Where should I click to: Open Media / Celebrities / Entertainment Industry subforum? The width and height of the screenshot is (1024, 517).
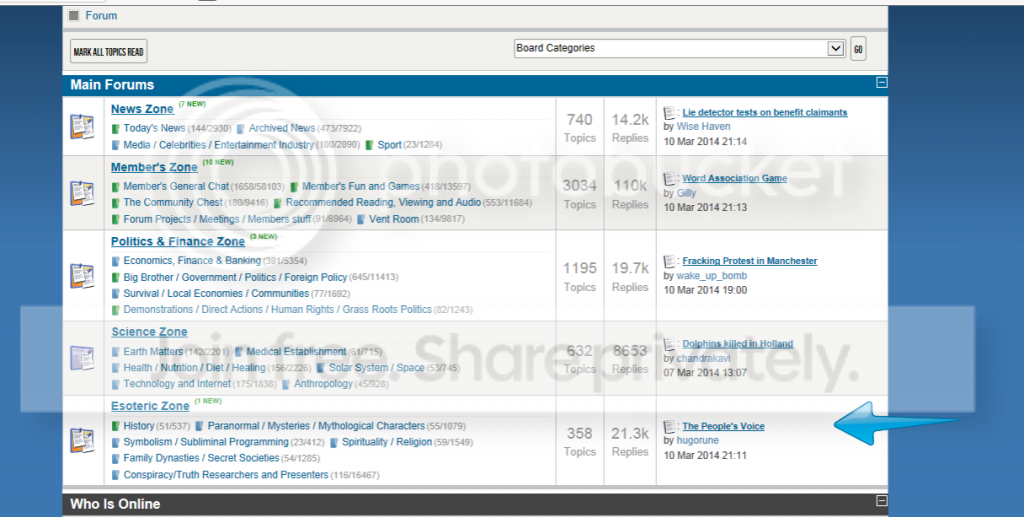[x=219, y=145]
